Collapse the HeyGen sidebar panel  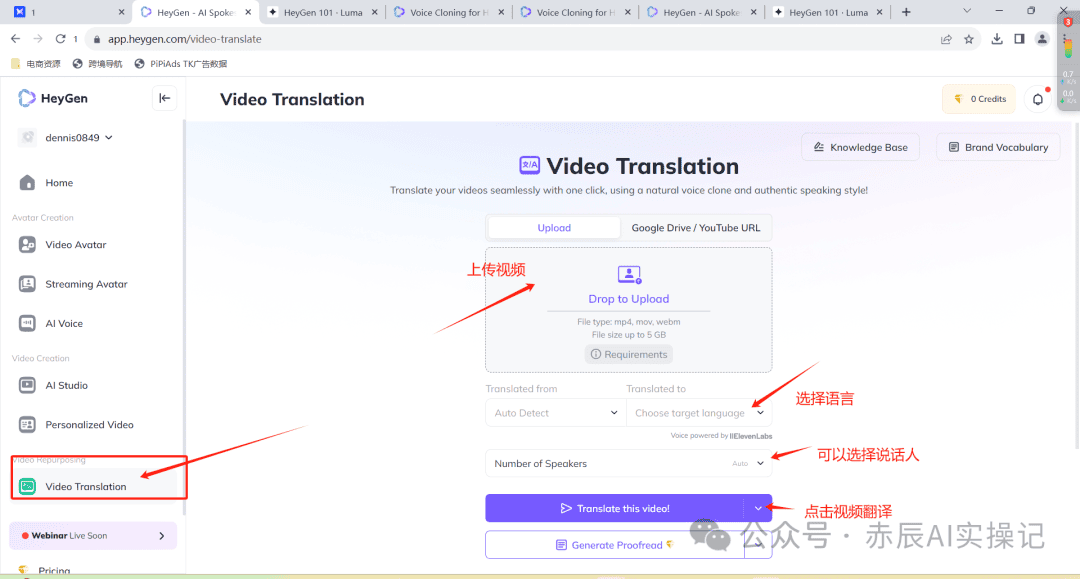tap(165, 98)
